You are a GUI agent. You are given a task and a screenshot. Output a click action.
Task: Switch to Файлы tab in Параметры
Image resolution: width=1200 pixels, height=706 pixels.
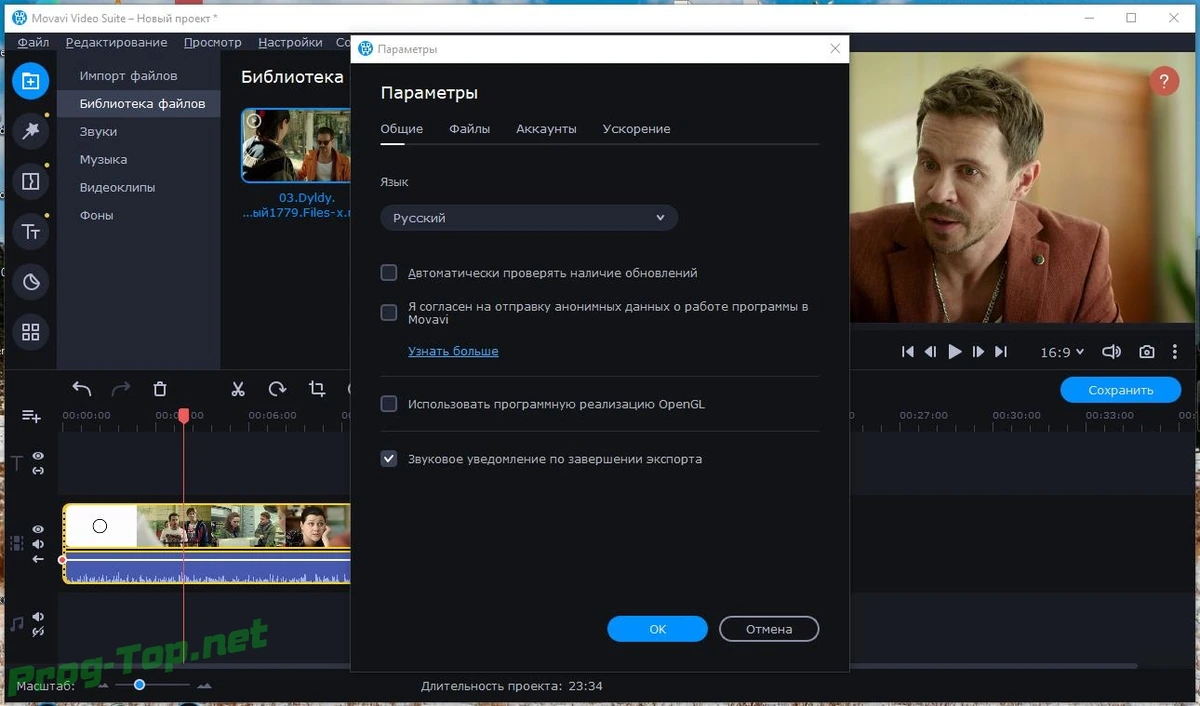click(x=469, y=129)
